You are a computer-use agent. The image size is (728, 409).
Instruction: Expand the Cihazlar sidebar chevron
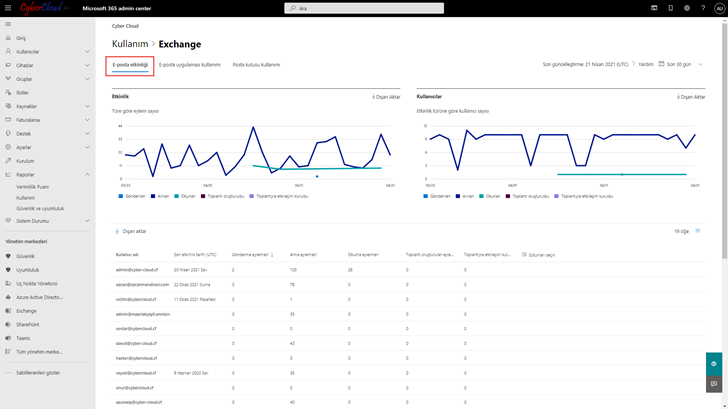point(87,65)
